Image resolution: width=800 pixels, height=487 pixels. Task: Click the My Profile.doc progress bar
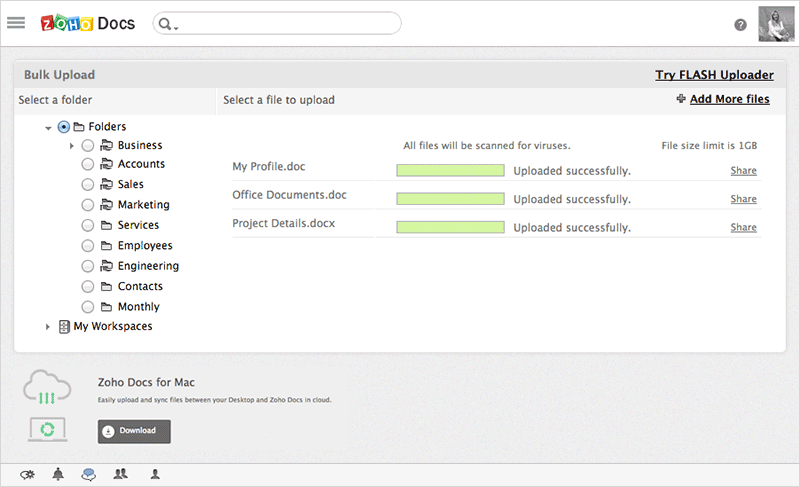(x=451, y=170)
